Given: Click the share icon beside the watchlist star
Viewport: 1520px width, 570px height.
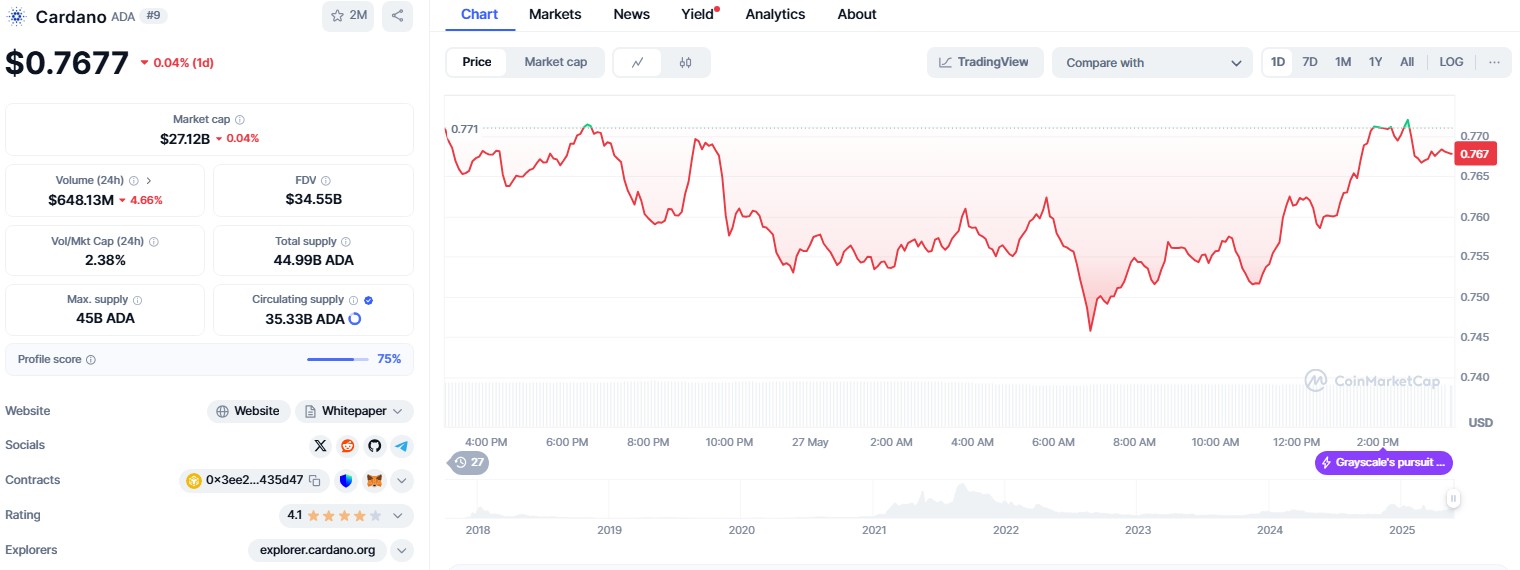Looking at the screenshot, I should coord(397,16).
